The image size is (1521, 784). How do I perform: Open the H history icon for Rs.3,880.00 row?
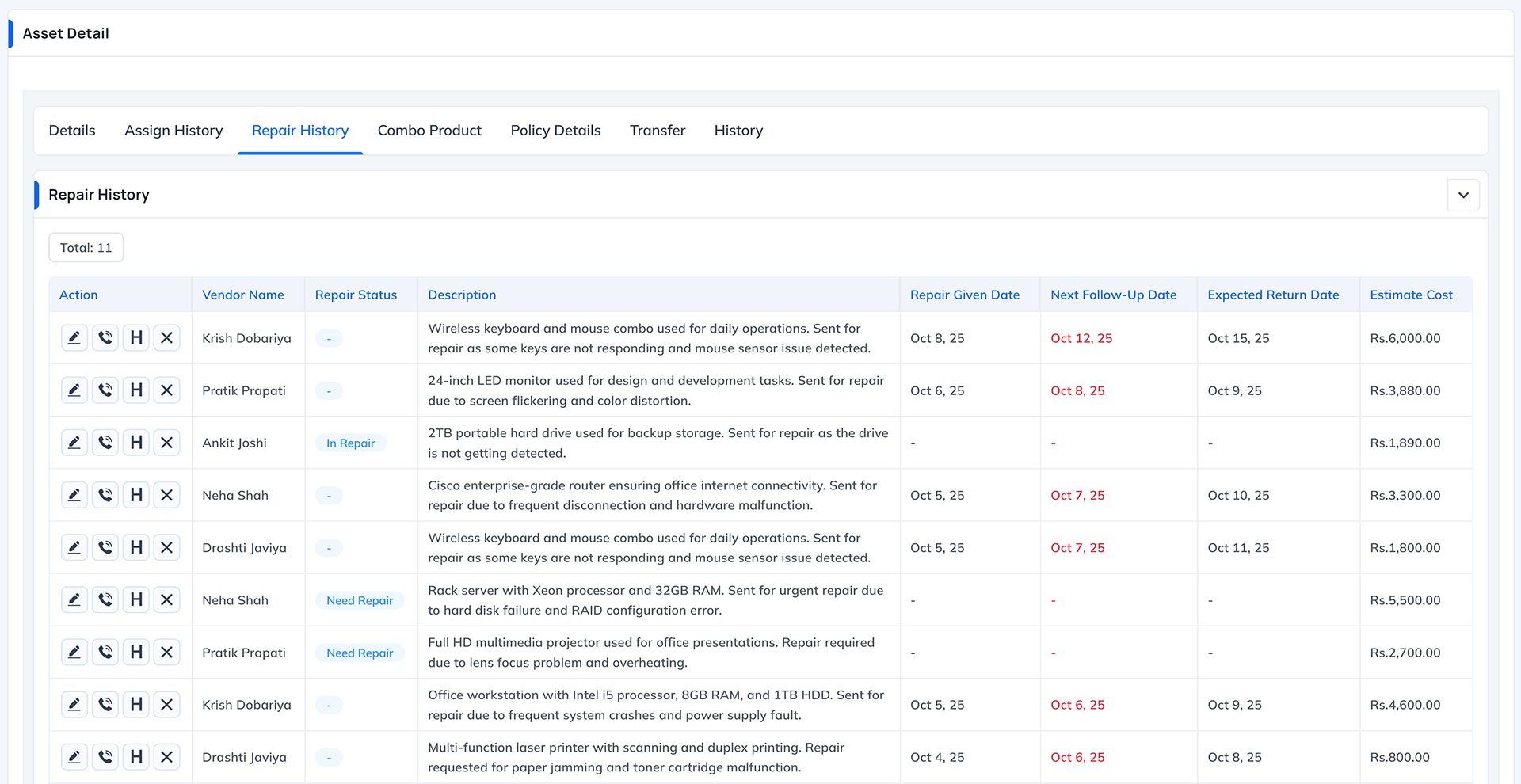[136, 390]
